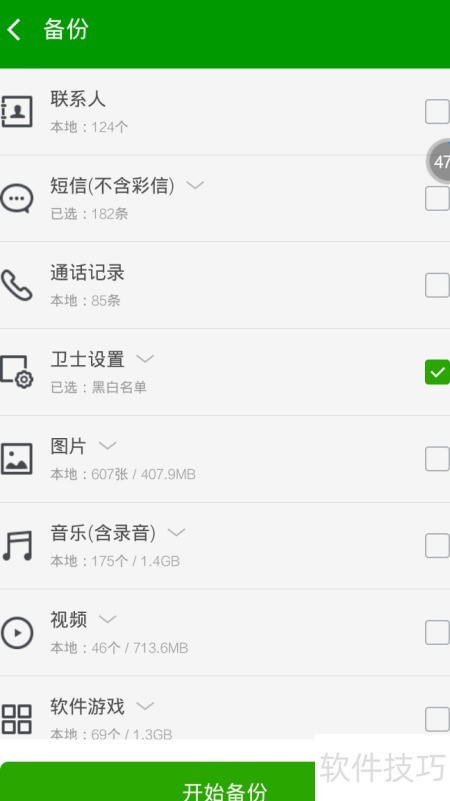The width and height of the screenshot is (450, 801).
Task: Tap the 软件游戏 grid icon
Action: coord(16,719)
